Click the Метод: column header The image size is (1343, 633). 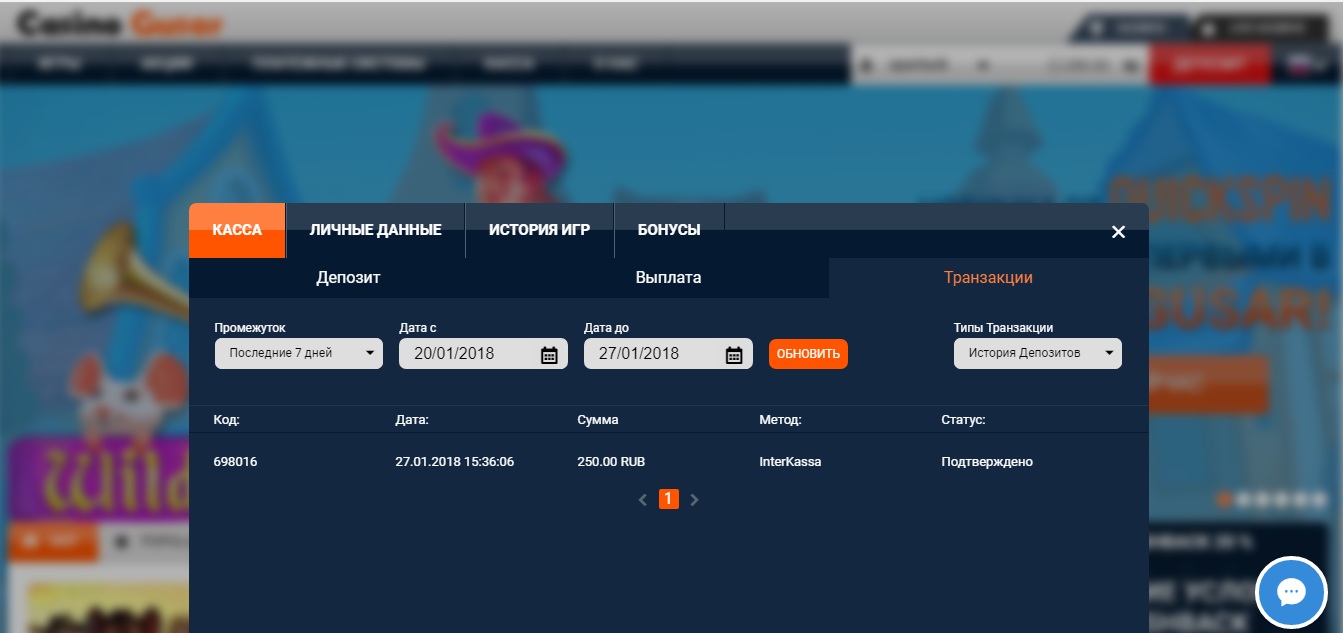pos(781,420)
